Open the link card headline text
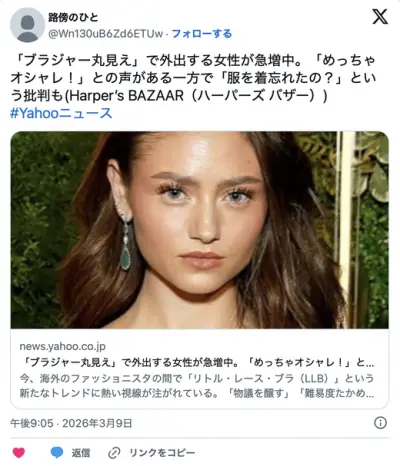This screenshot has height=466, width=400. tap(197, 362)
